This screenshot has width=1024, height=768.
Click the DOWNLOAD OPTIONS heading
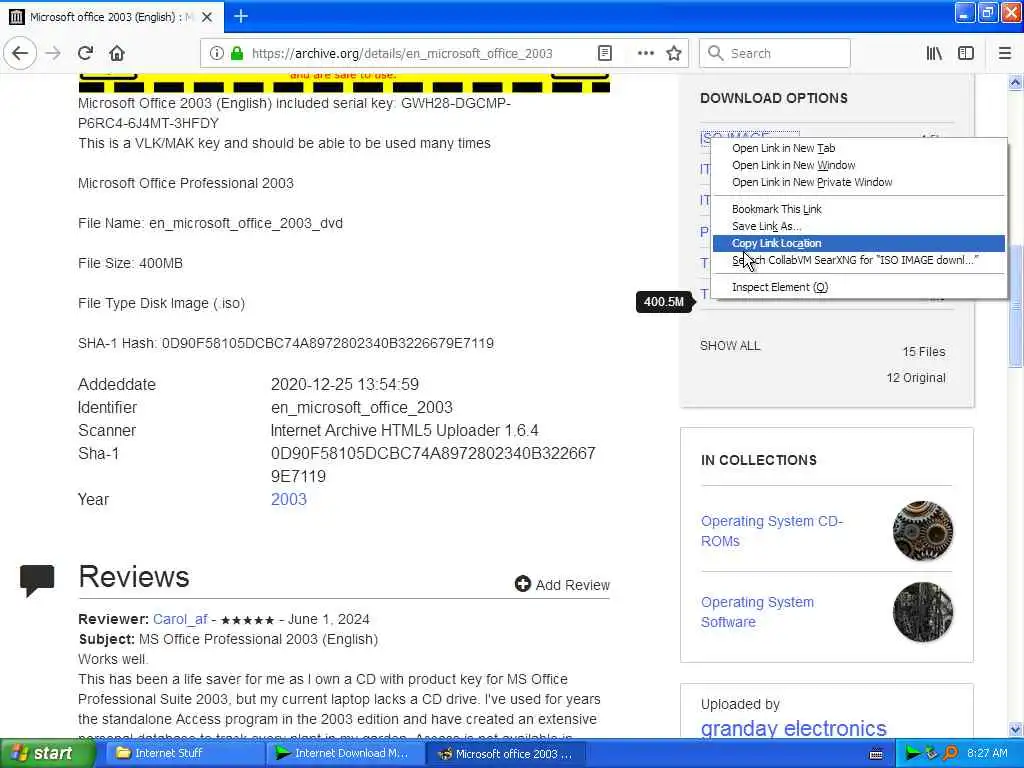(774, 99)
